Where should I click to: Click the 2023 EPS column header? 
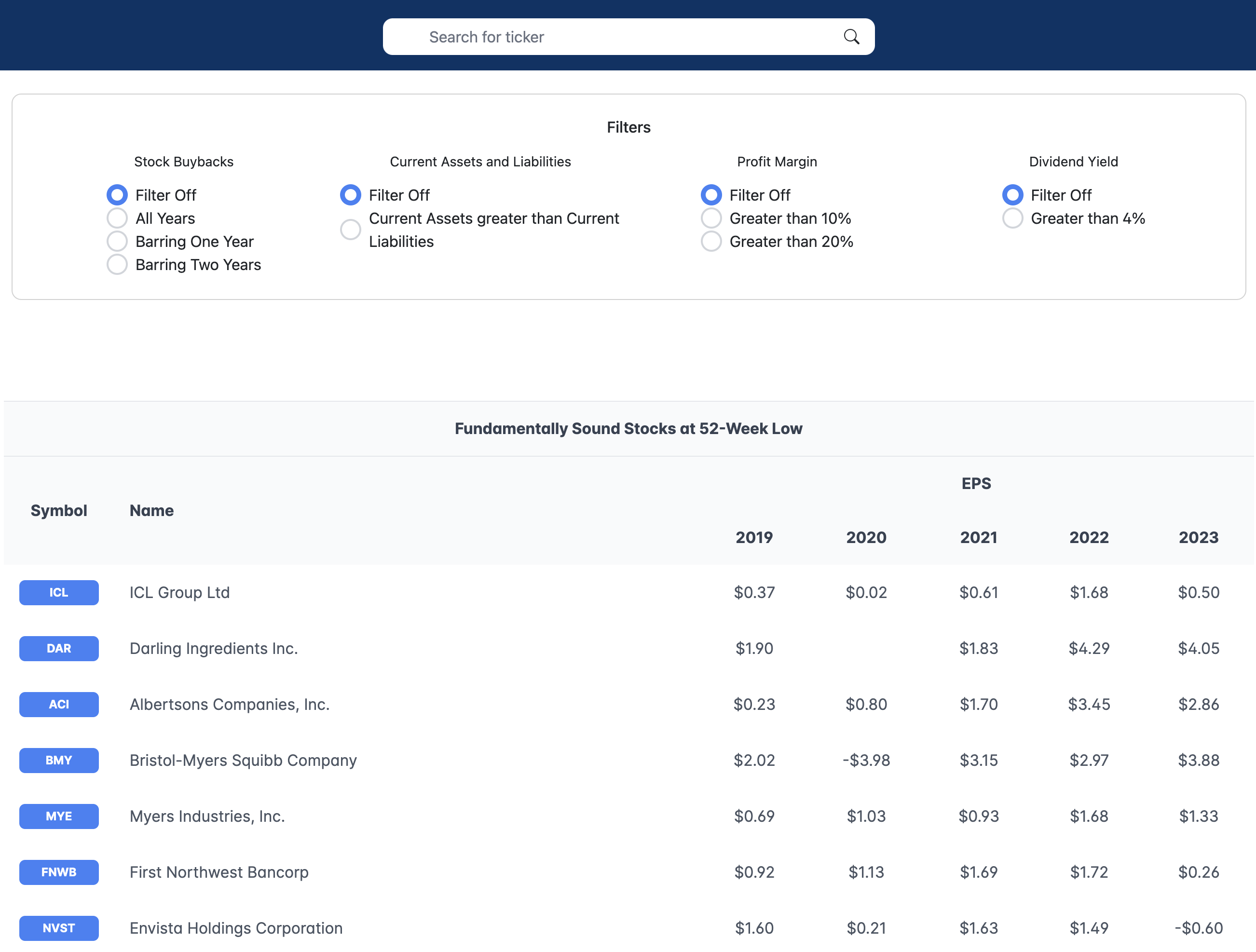tap(1198, 537)
